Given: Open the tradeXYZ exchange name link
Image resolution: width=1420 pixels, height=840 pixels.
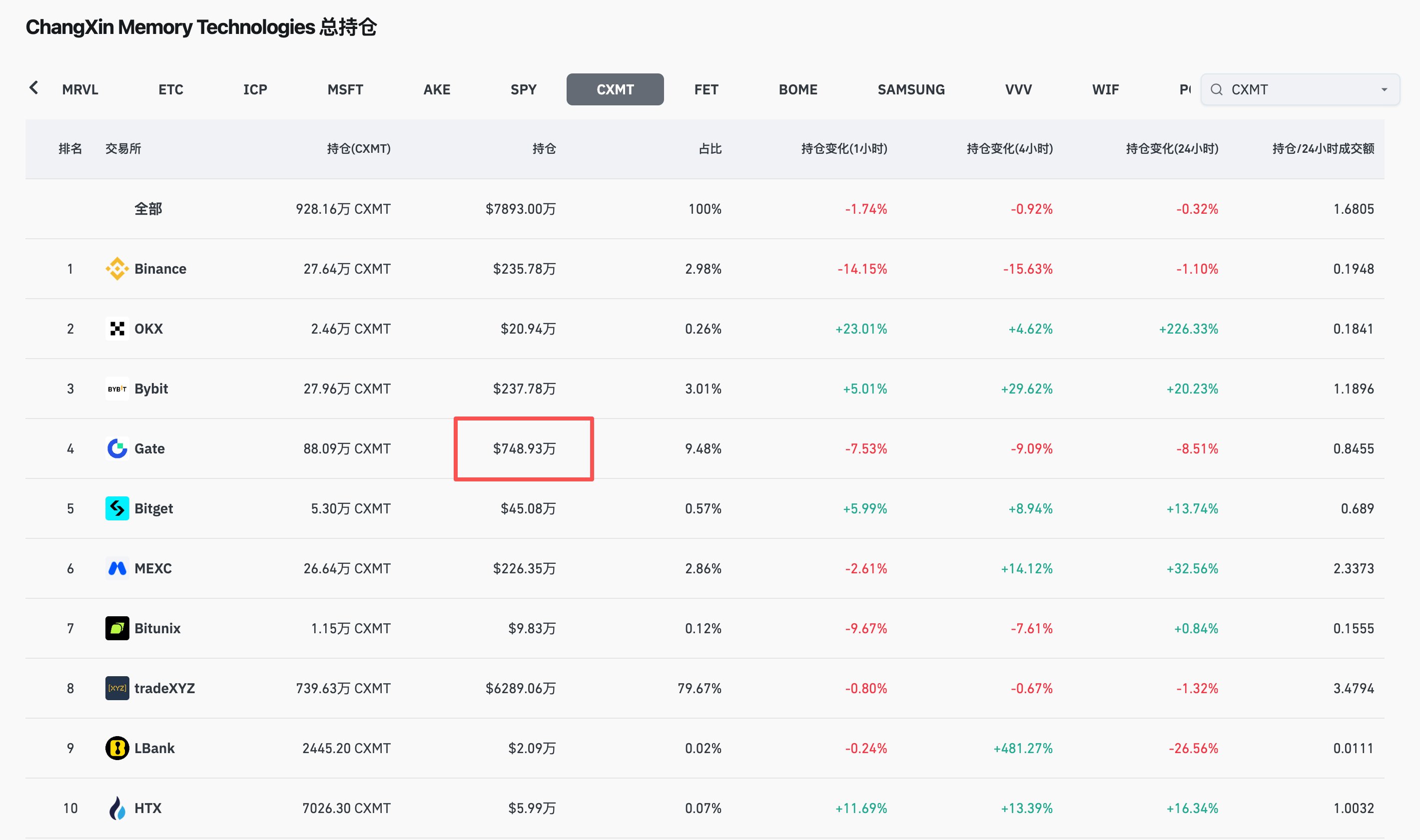Looking at the screenshot, I should tap(164, 688).
